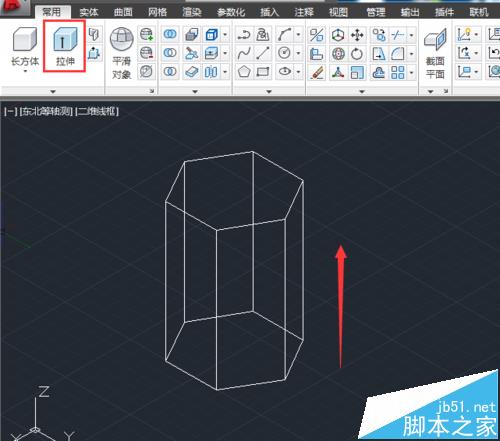
Task: Select the Ellipse draw tool
Action: point(284,72)
